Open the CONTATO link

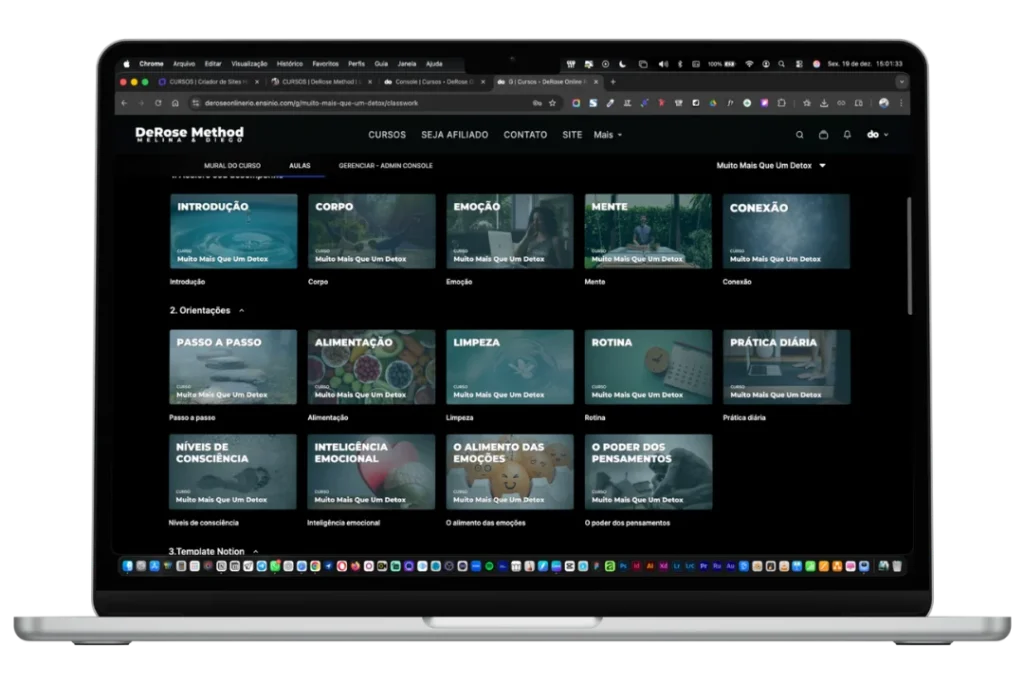pyautogui.click(x=525, y=135)
